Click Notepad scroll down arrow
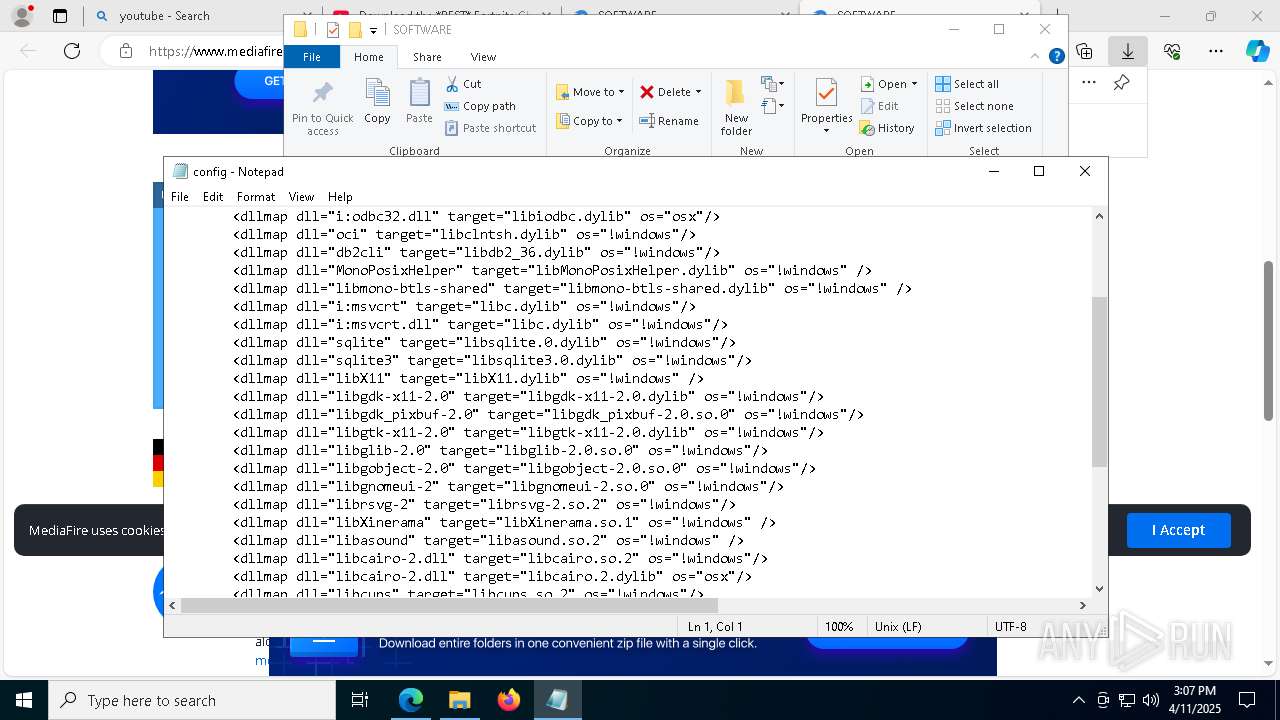Screen dimensions: 1280x720 [1099, 589]
